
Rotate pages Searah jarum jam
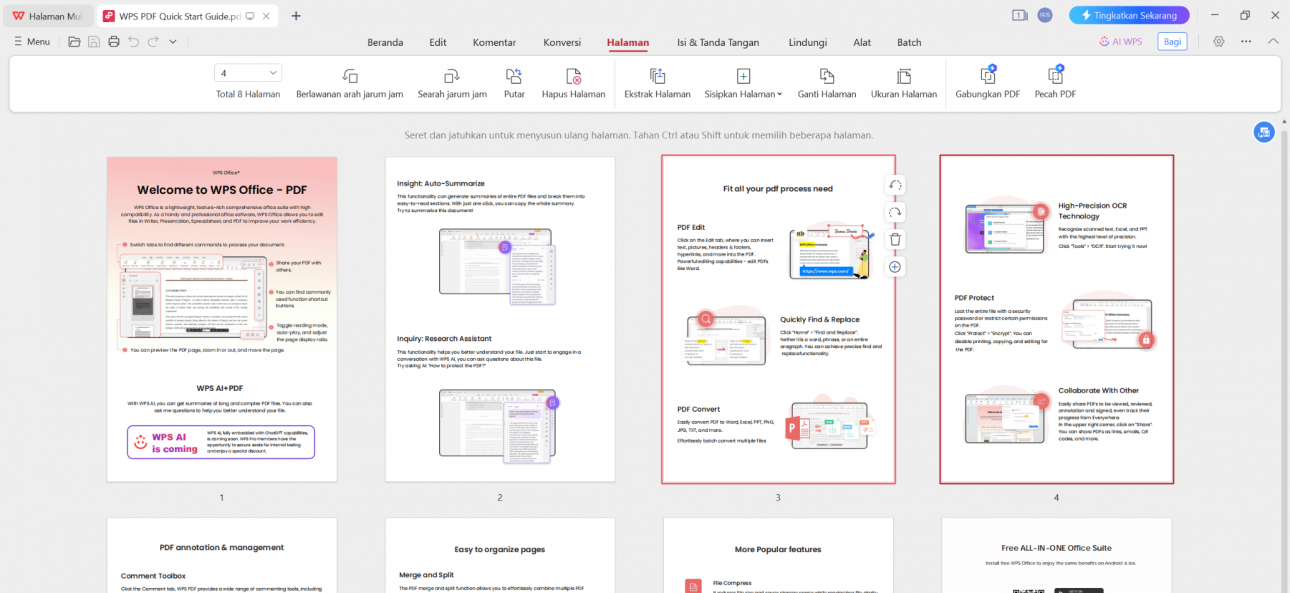point(451,80)
